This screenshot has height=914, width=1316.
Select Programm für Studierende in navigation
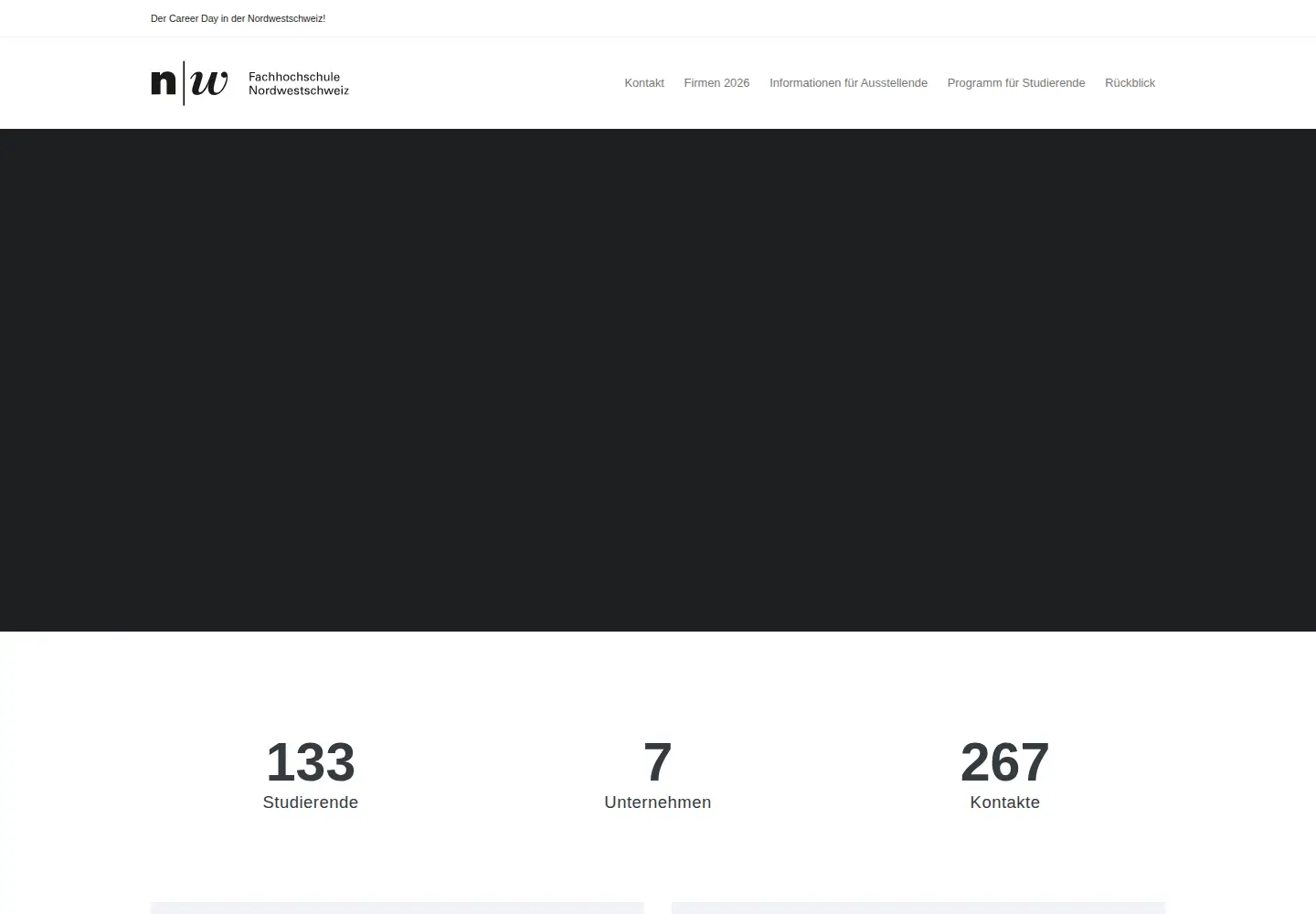coord(1016,83)
